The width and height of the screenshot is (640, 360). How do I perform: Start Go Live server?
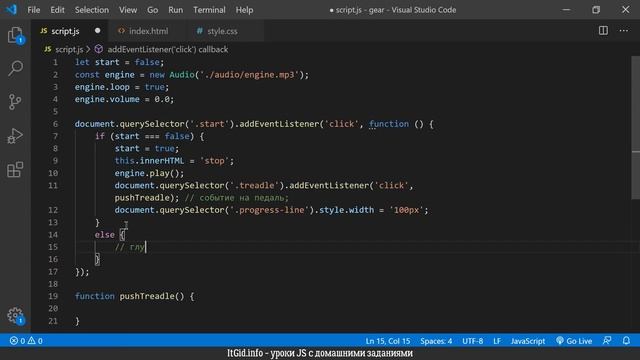tap(574, 341)
